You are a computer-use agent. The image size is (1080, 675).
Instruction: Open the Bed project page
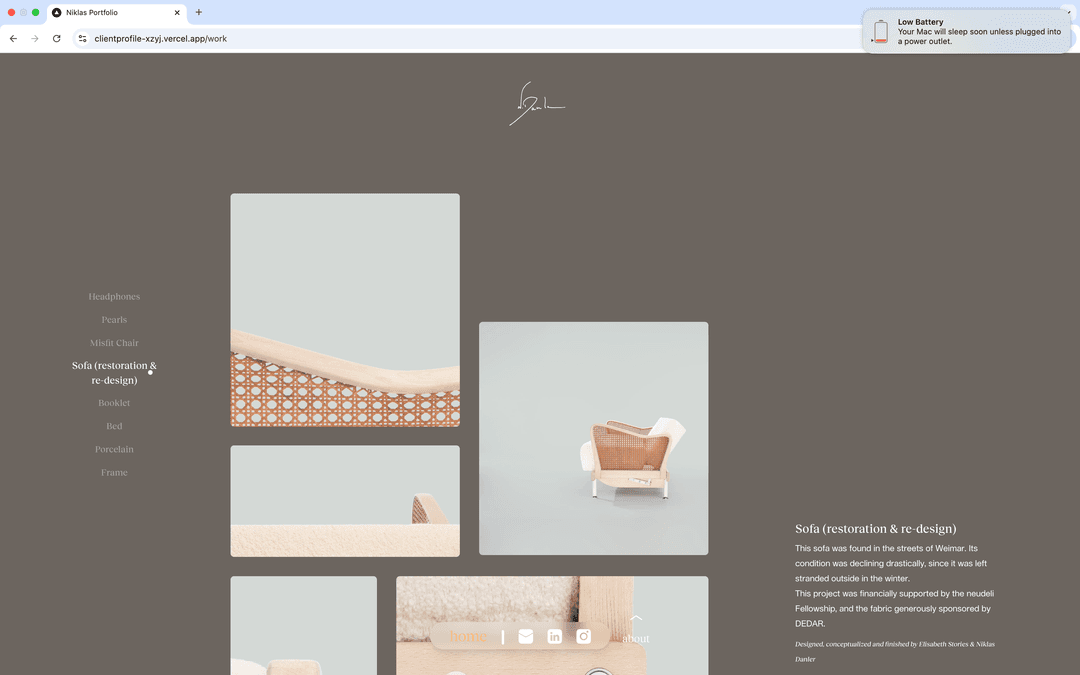tap(113, 425)
